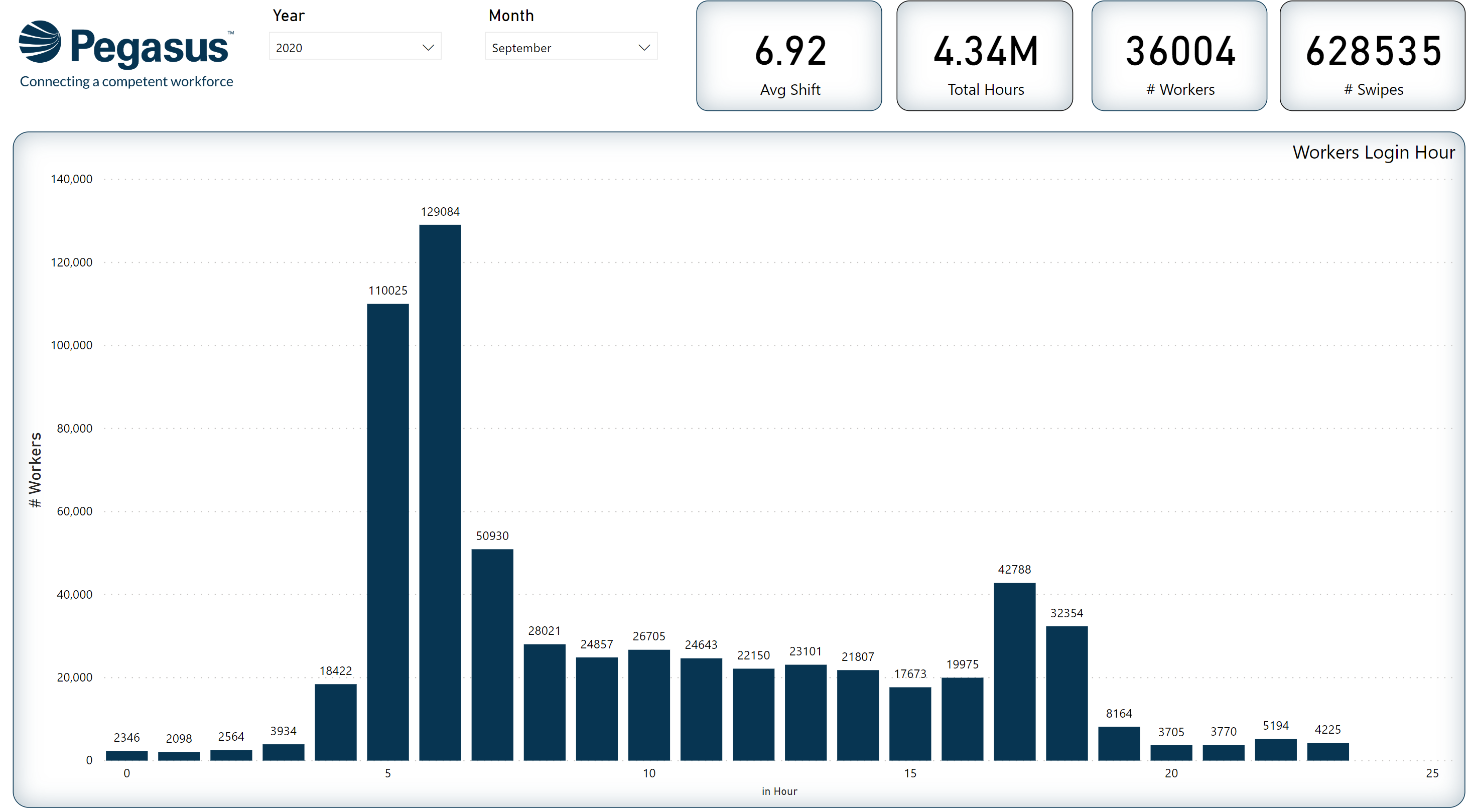Click the Pegasus globe logo icon
1470x812 pixels.
click(39, 42)
